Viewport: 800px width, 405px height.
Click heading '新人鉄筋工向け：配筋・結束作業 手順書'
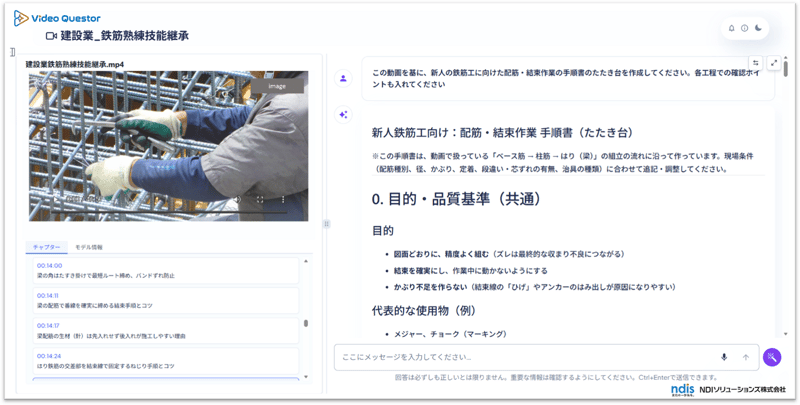pos(503,133)
